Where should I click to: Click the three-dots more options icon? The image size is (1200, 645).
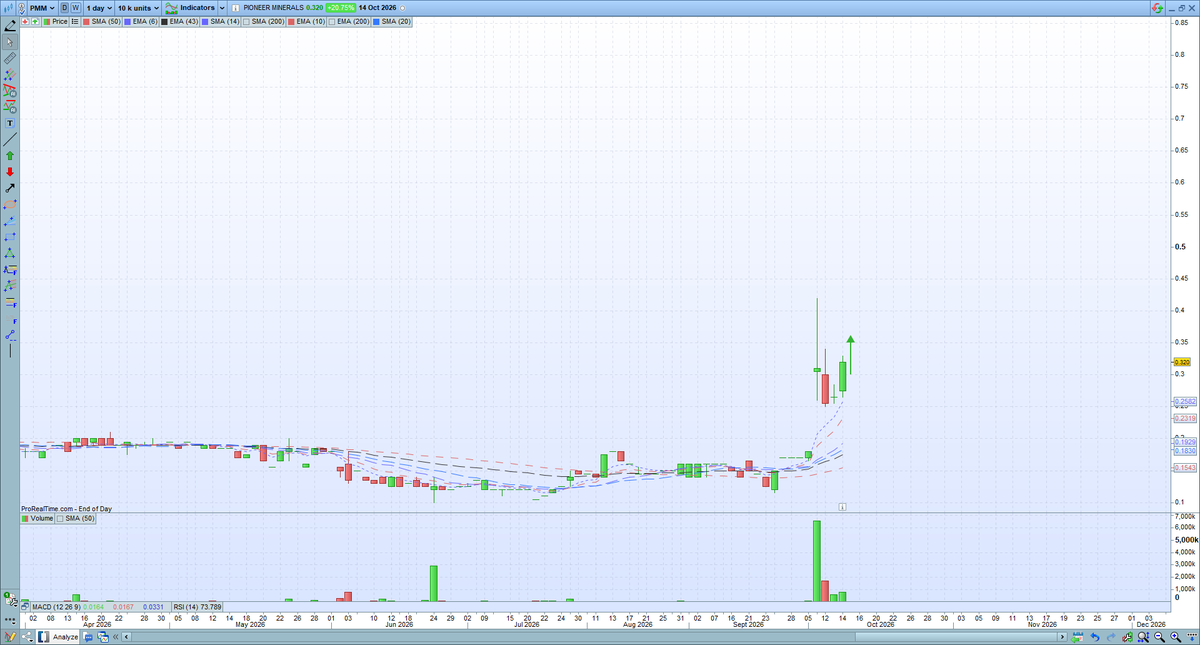pyautogui.click(x=9, y=621)
